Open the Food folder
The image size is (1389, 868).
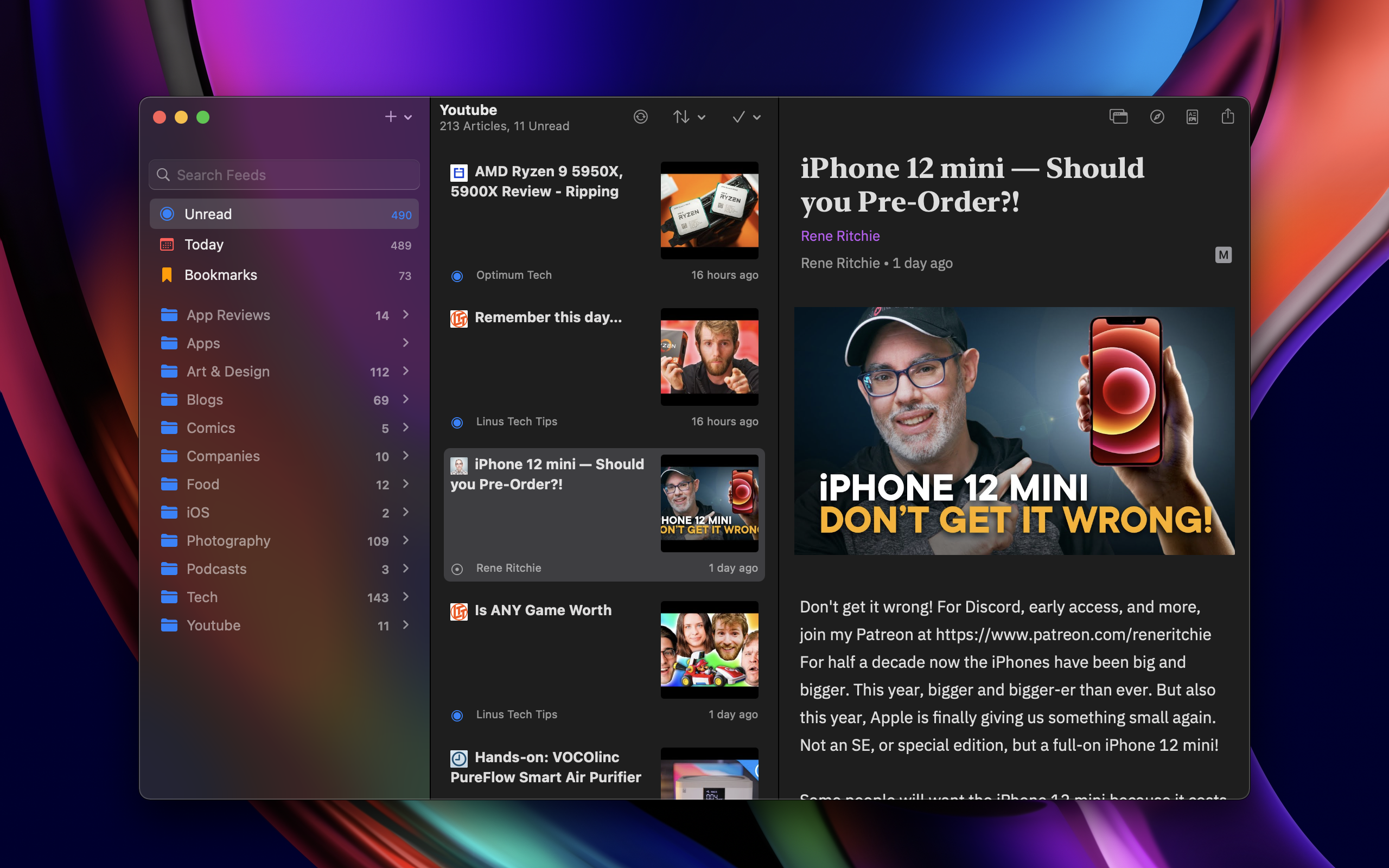tap(284, 484)
